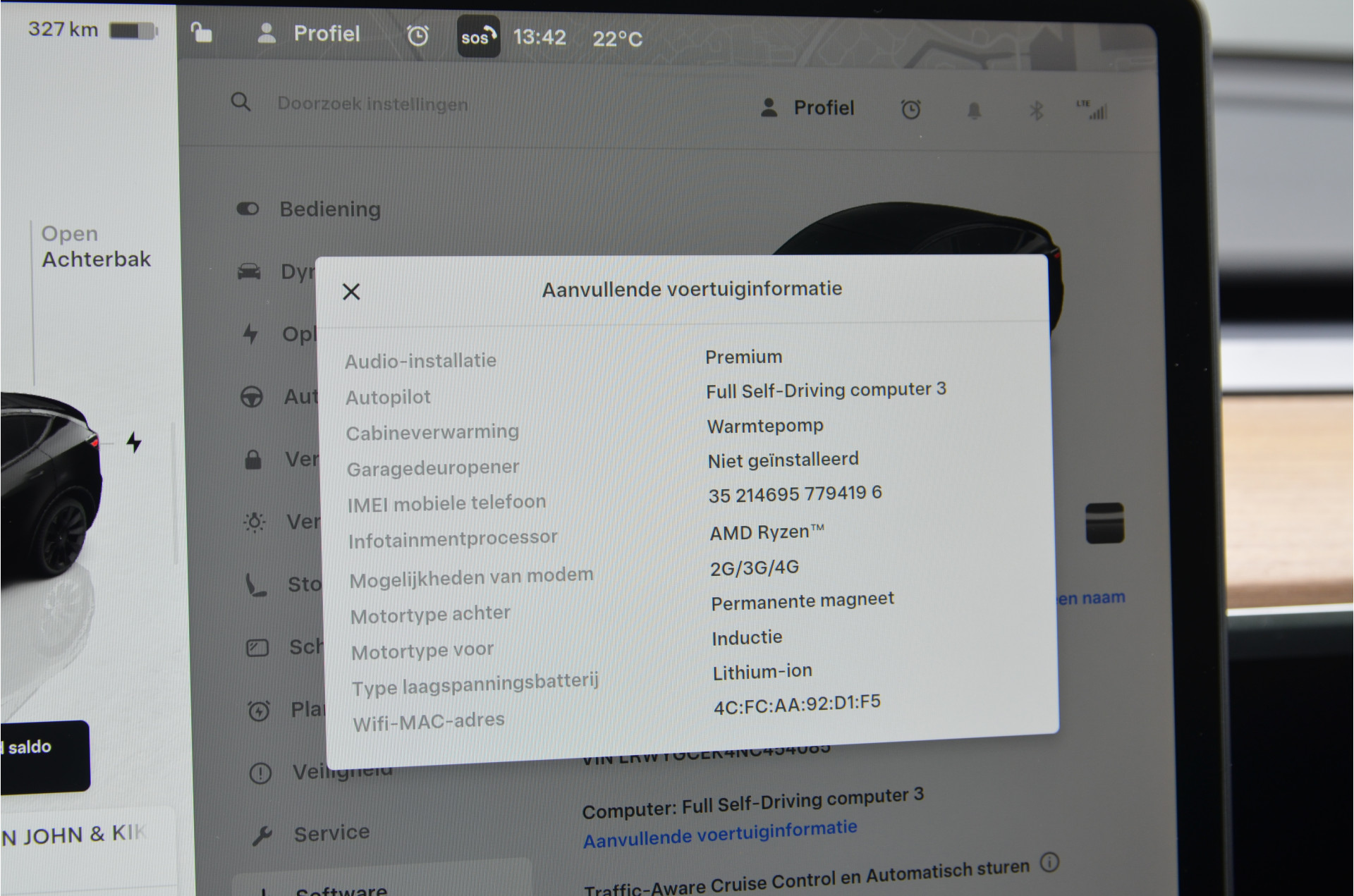This screenshot has height=896, width=1354.
Task: Select the display screen menu icon
Action: pos(257,647)
